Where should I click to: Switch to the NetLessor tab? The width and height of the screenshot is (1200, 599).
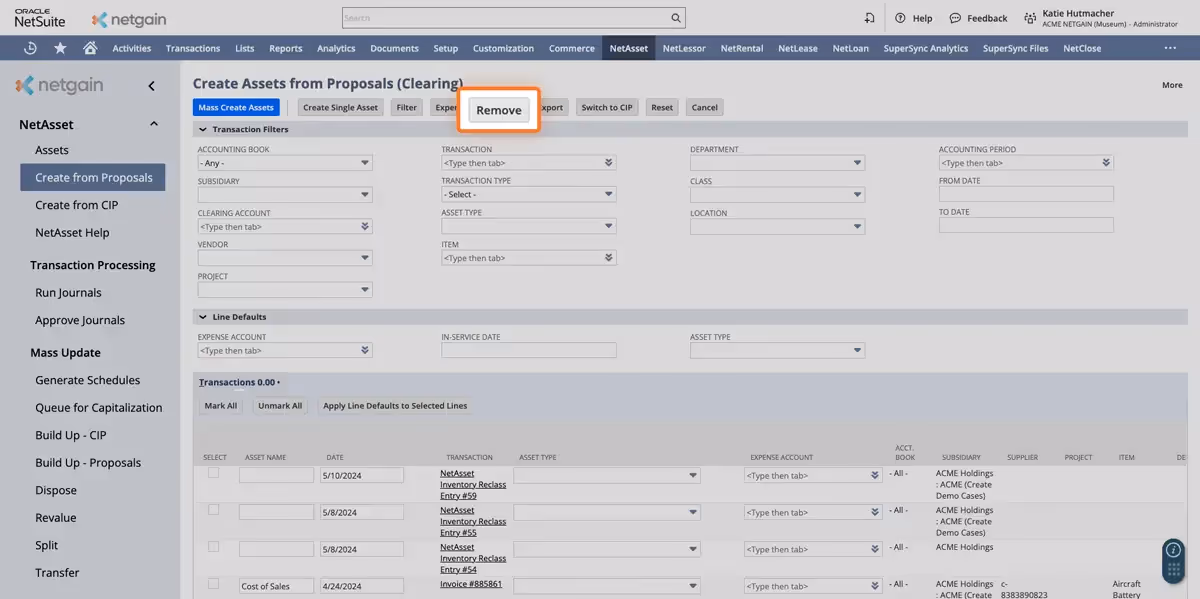pyautogui.click(x=684, y=47)
